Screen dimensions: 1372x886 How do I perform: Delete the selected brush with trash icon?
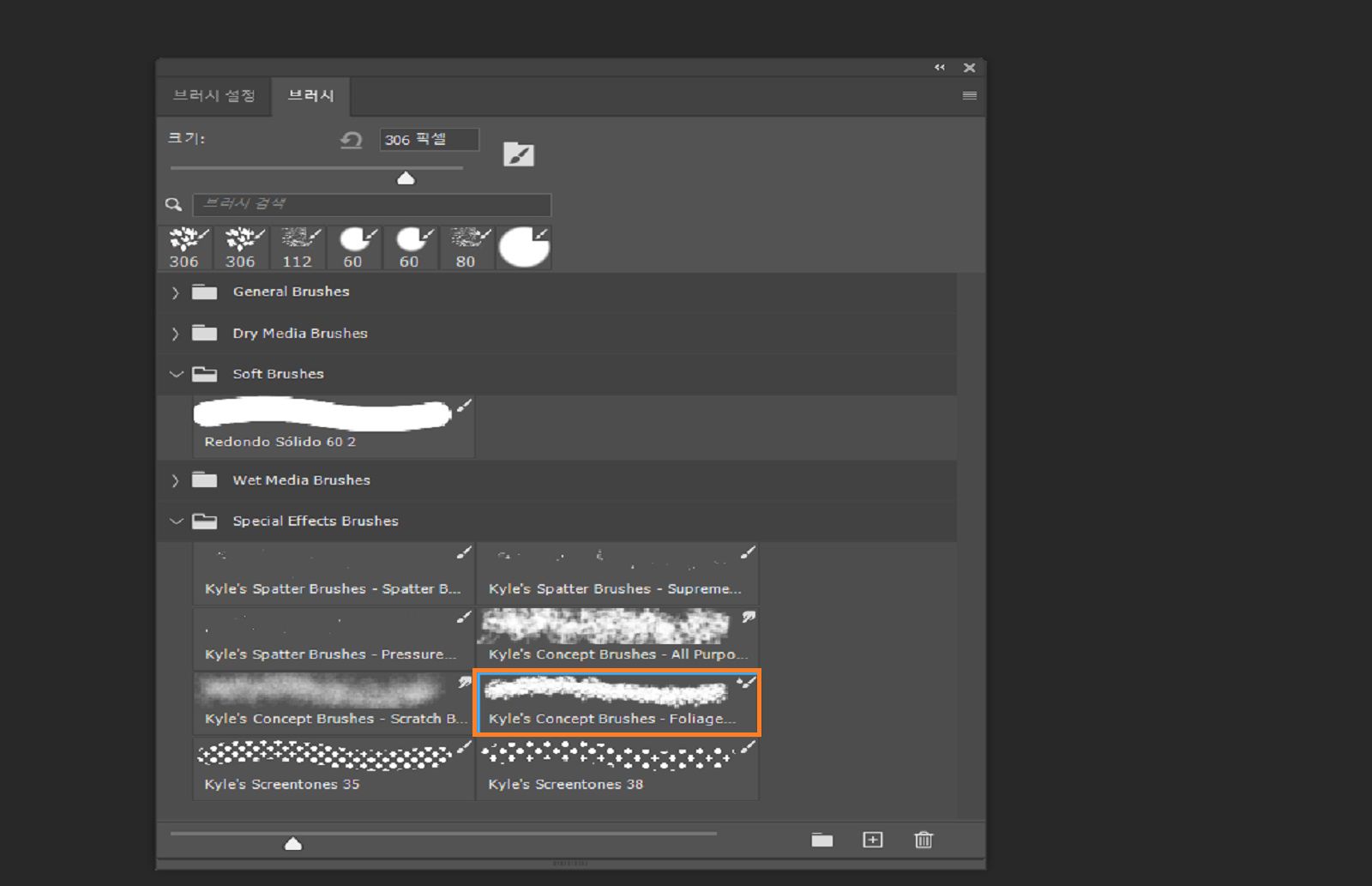924,840
